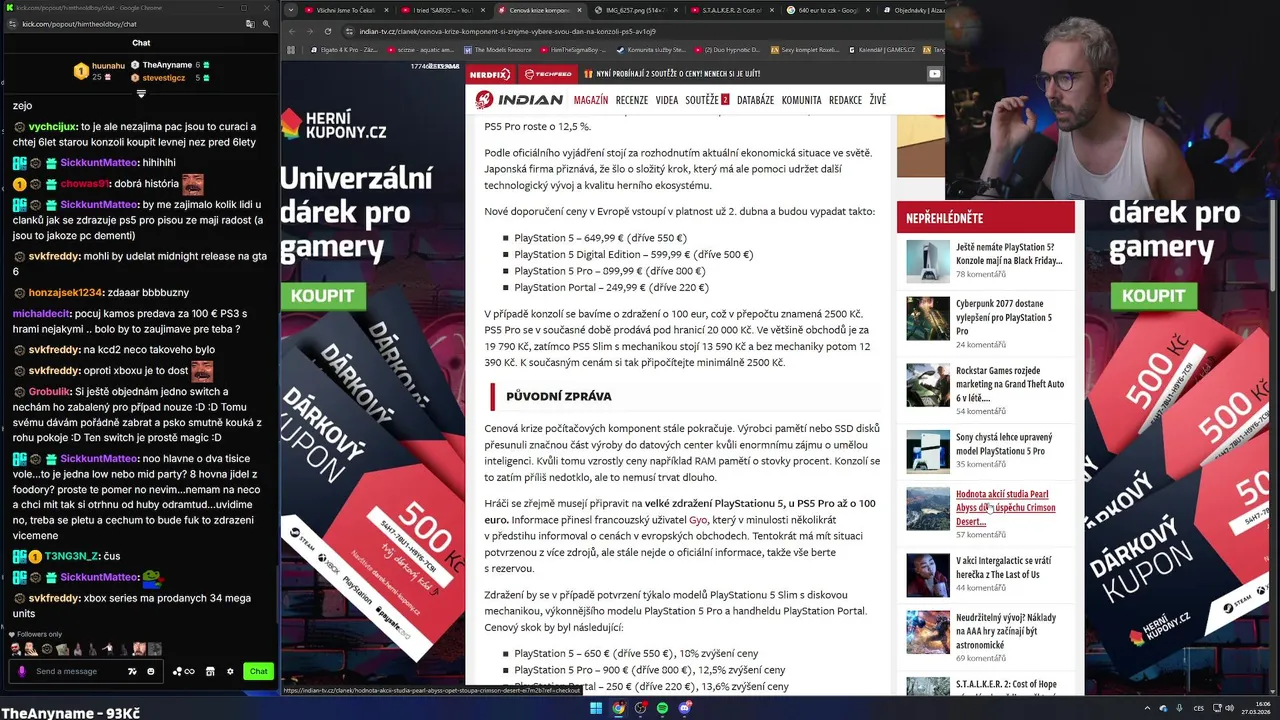
Task: Click the contest banner about 2 soutěže
Action: click(x=671, y=74)
